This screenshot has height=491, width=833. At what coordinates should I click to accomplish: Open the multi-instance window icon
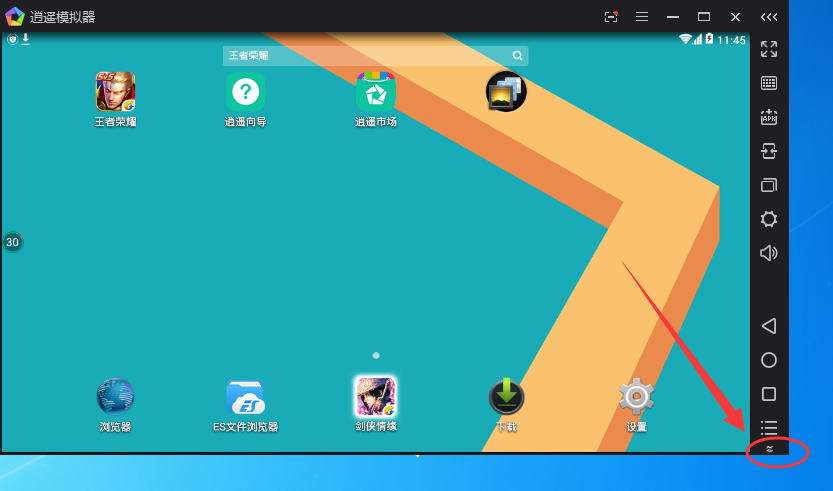click(x=769, y=185)
